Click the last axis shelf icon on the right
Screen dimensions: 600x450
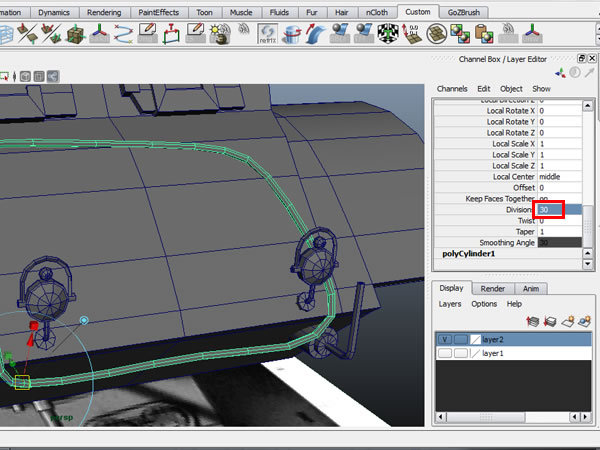click(532, 34)
